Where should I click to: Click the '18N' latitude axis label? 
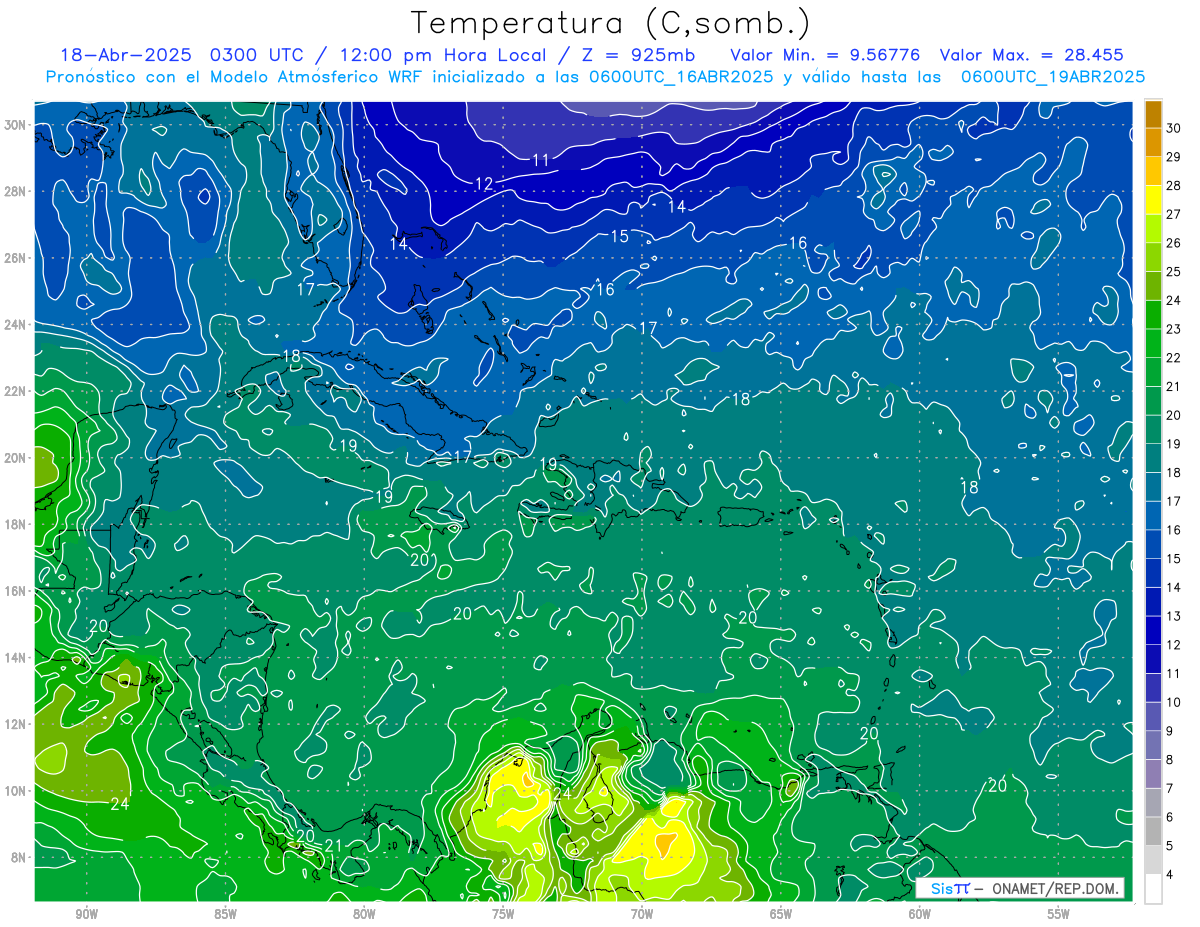click(14, 524)
